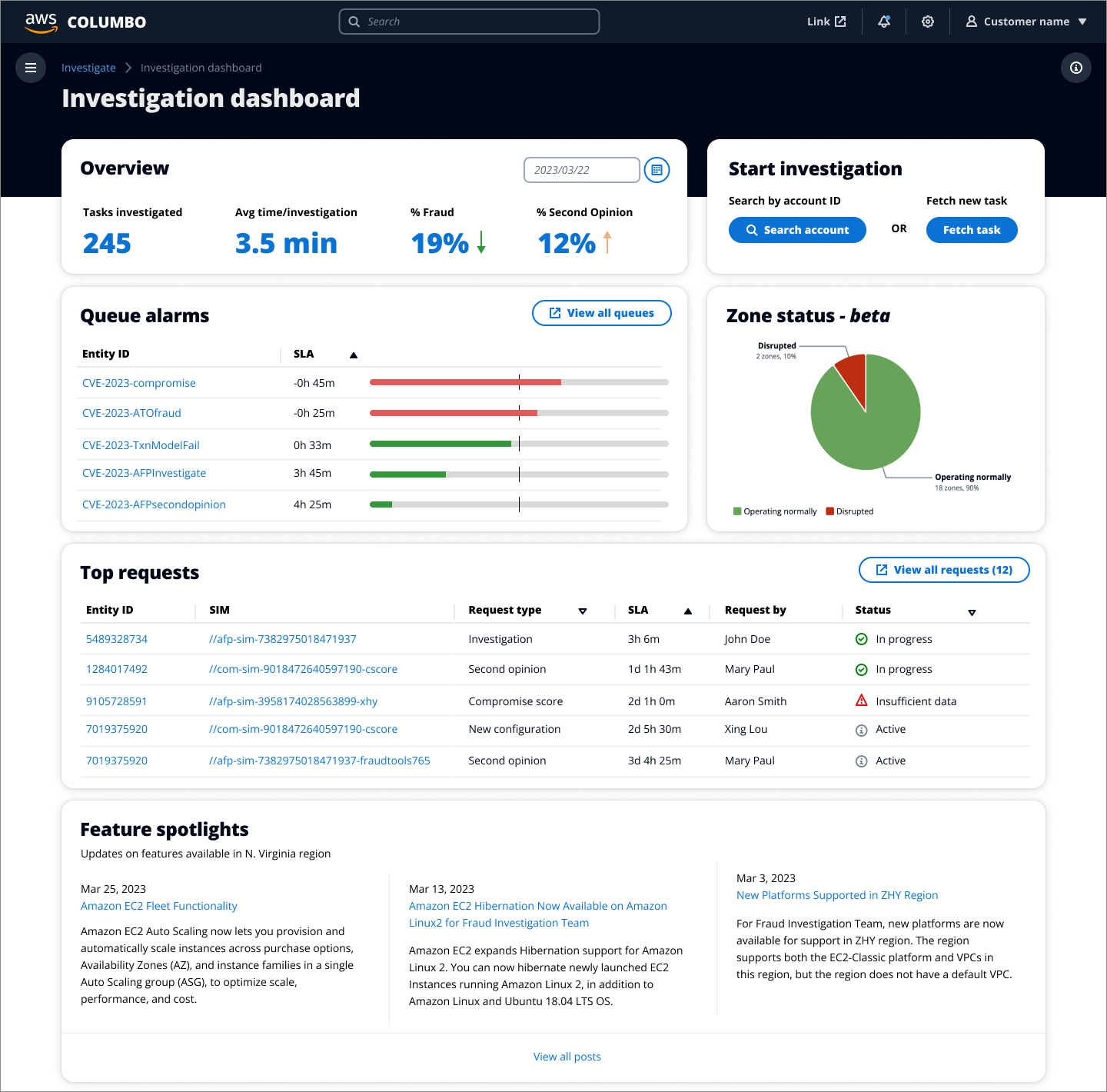Open Amazon EC2 Hibernation post link
This screenshot has height=1092, width=1107.
(x=538, y=914)
